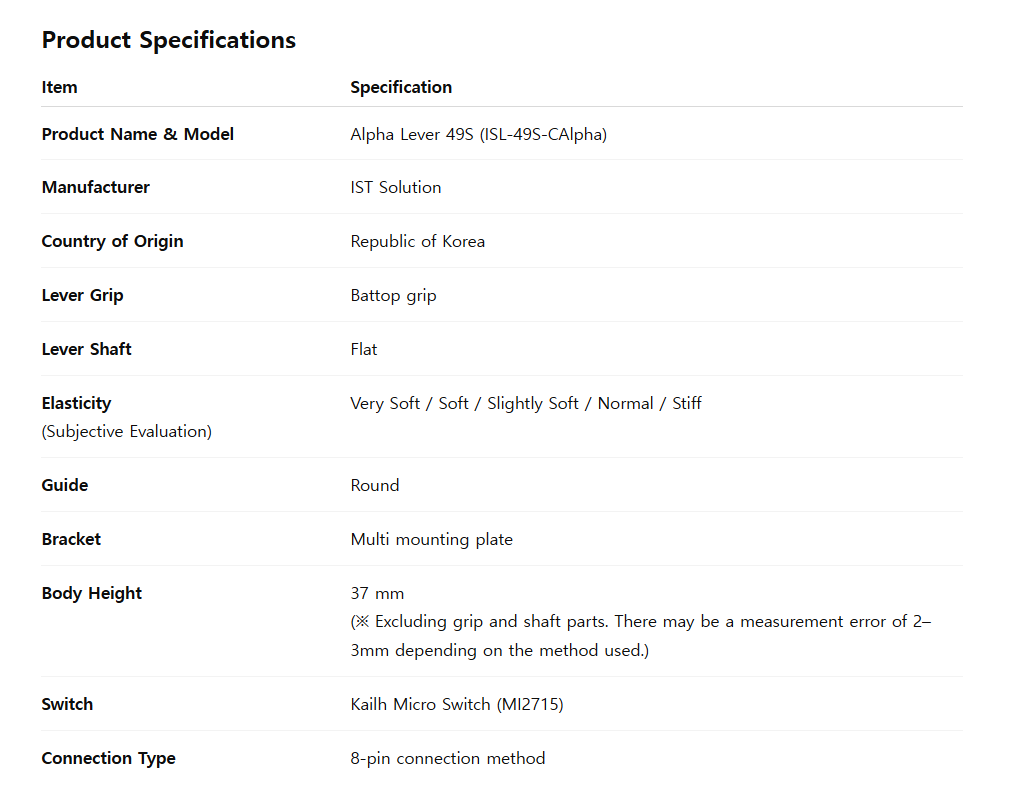Select the Specification column header
The image size is (1013, 807).
[x=401, y=87]
